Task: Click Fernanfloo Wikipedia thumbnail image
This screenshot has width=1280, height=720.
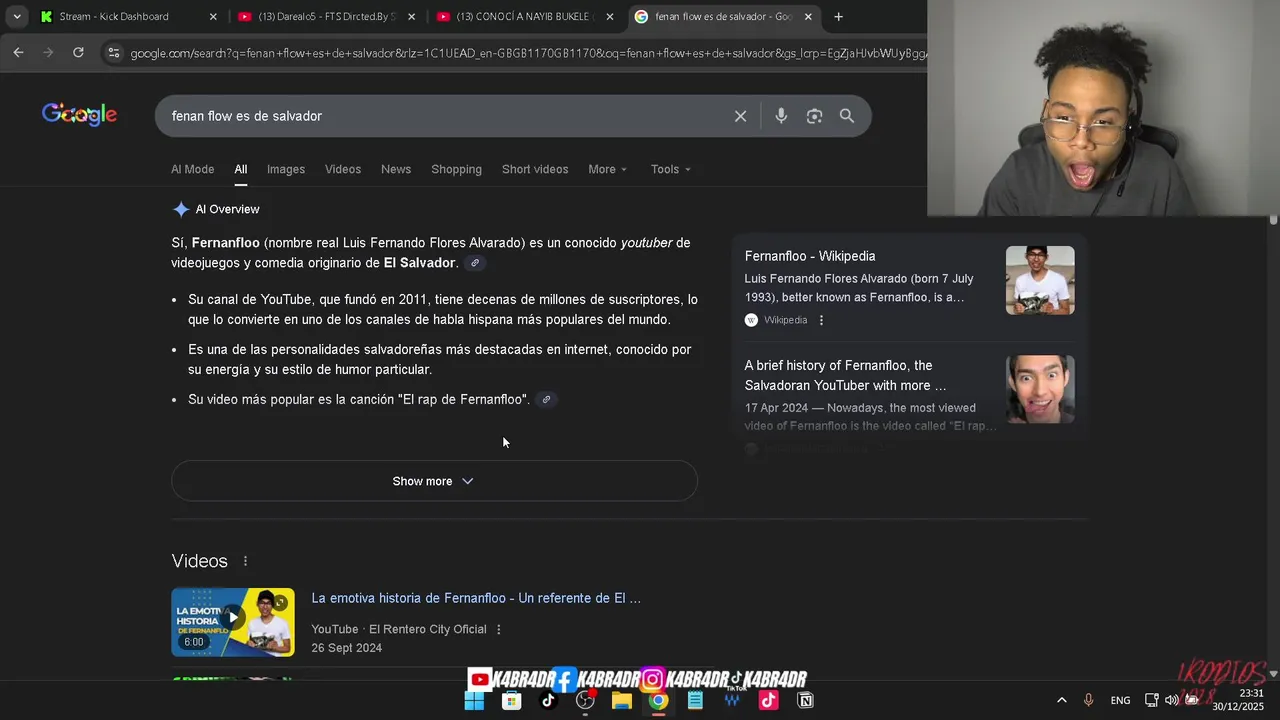Action: pos(1040,280)
